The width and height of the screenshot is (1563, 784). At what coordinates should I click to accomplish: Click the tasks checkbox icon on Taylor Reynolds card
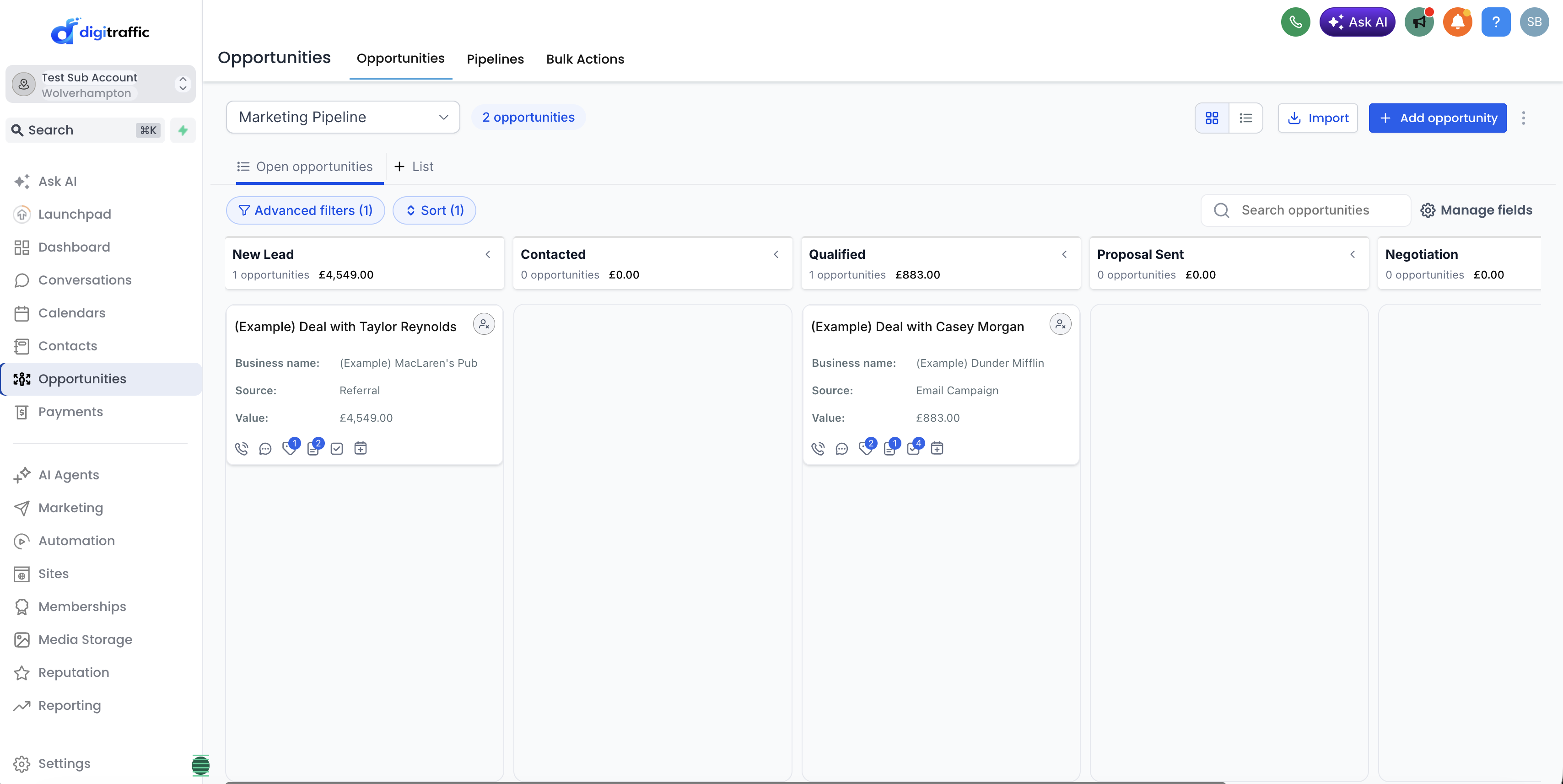(337, 449)
